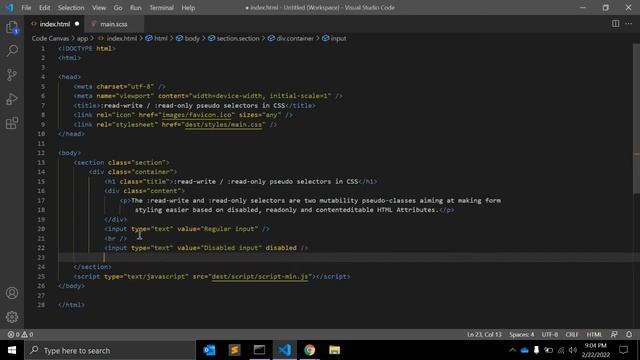Open the Explorer view in activity bar

pos(12,27)
